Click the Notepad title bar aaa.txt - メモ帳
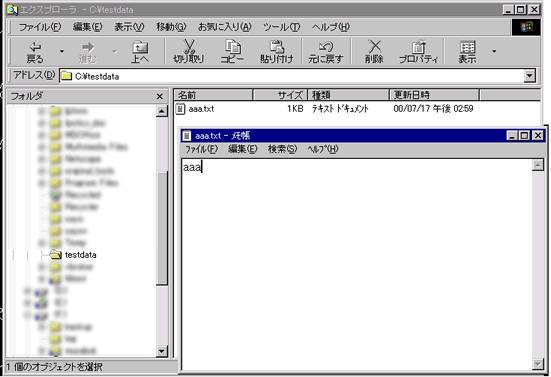This screenshot has width=551, height=377. click(222, 136)
